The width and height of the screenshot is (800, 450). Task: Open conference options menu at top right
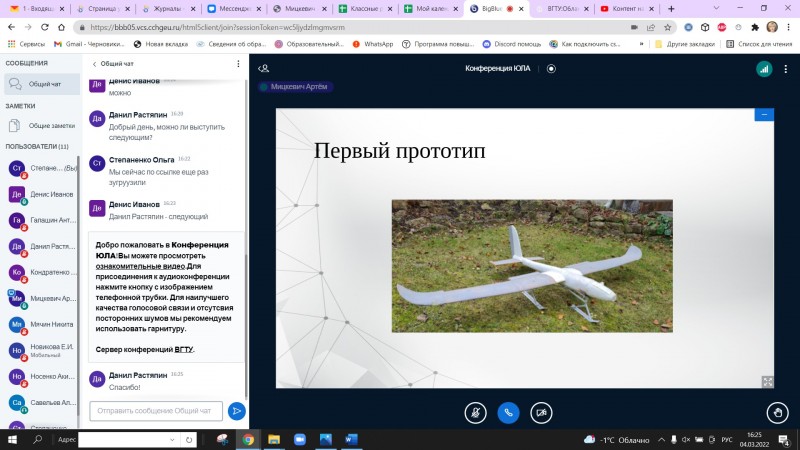pyautogui.click(x=787, y=69)
